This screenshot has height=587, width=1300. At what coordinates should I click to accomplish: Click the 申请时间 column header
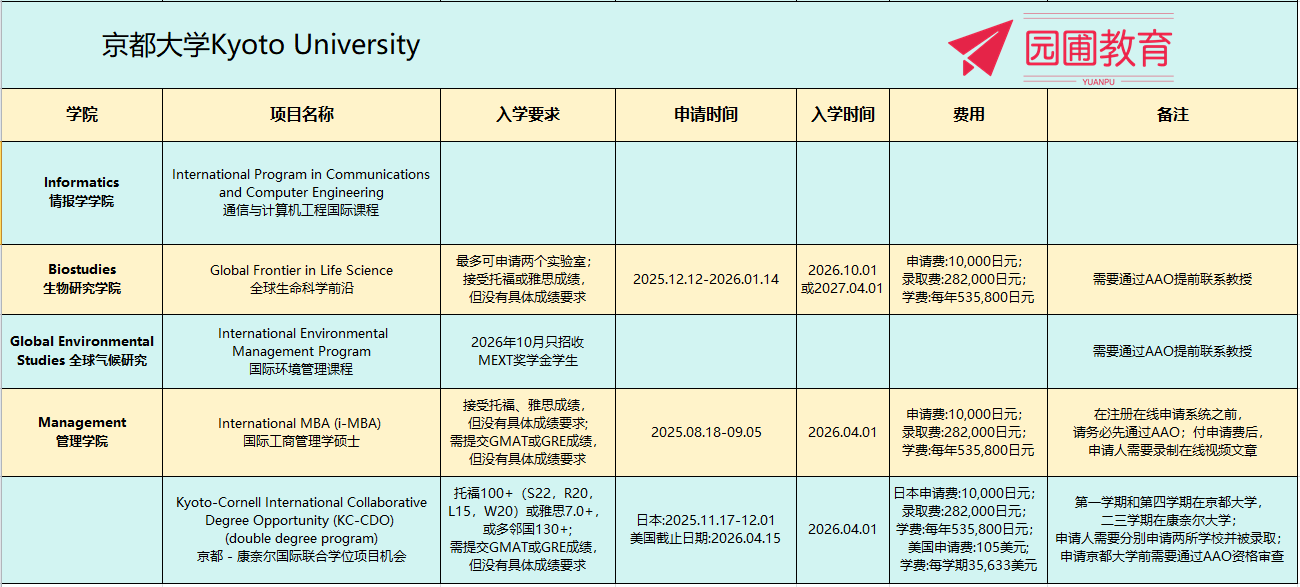(705, 115)
